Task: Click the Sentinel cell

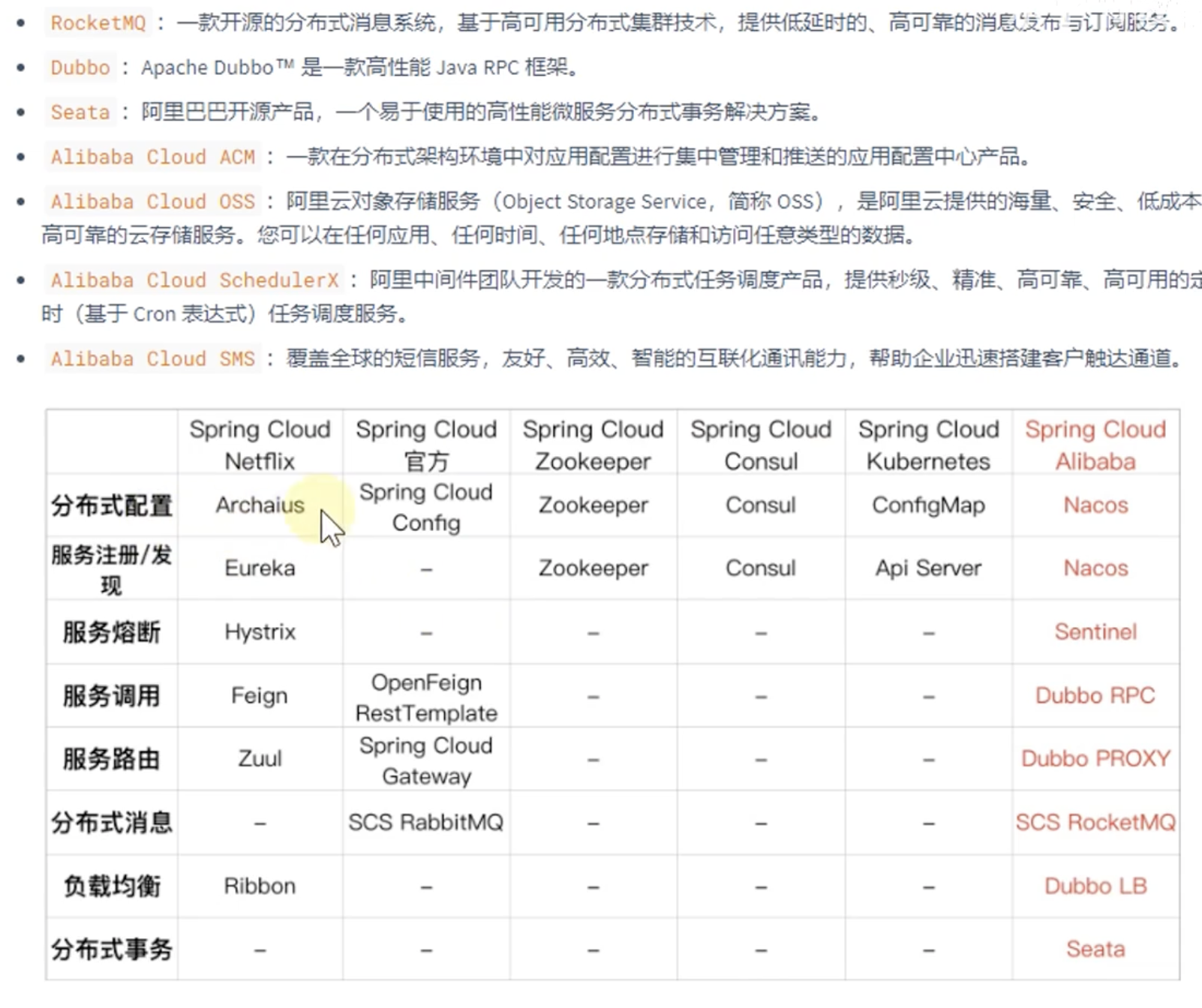Action: pos(1095,632)
